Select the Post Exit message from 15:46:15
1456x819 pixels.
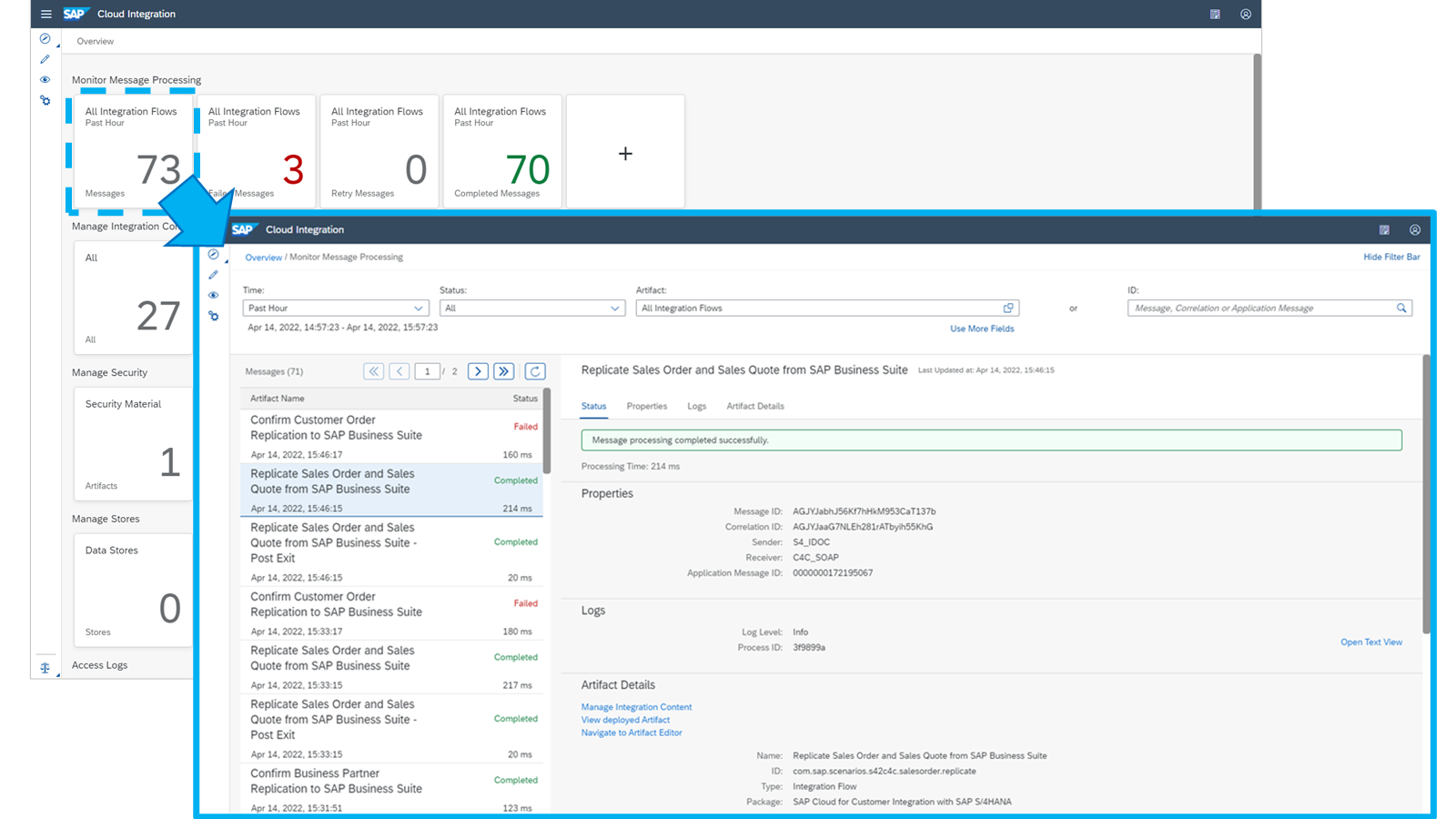click(391, 551)
